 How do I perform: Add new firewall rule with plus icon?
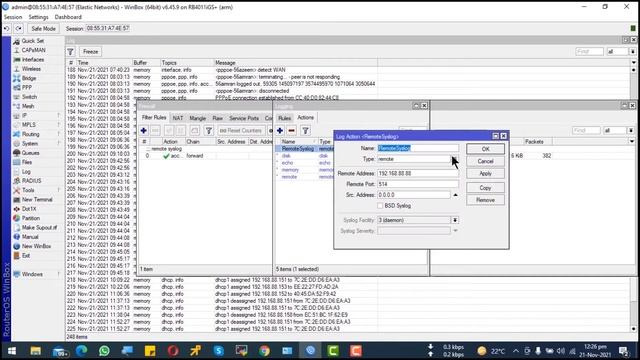(144, 131)
